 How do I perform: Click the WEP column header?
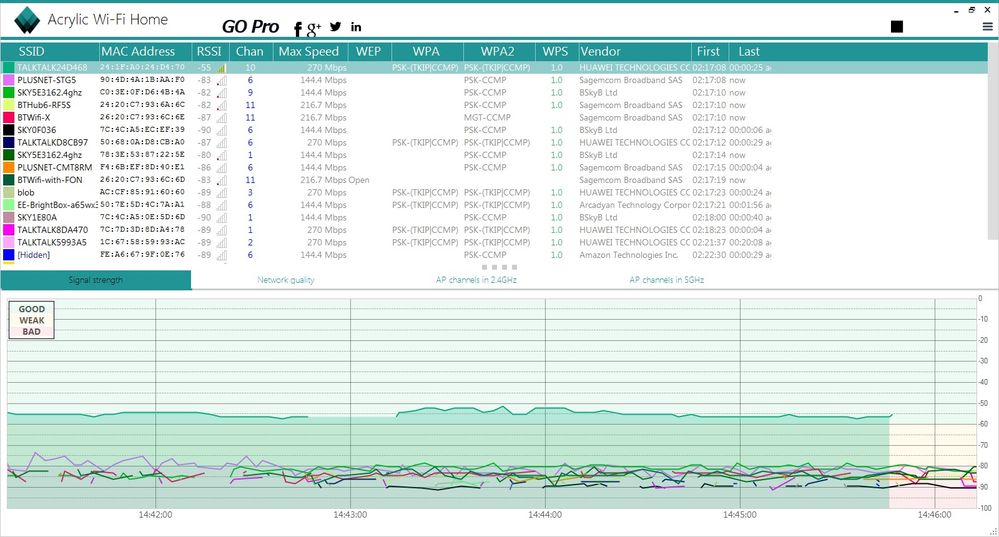click(x=368, y=52)
